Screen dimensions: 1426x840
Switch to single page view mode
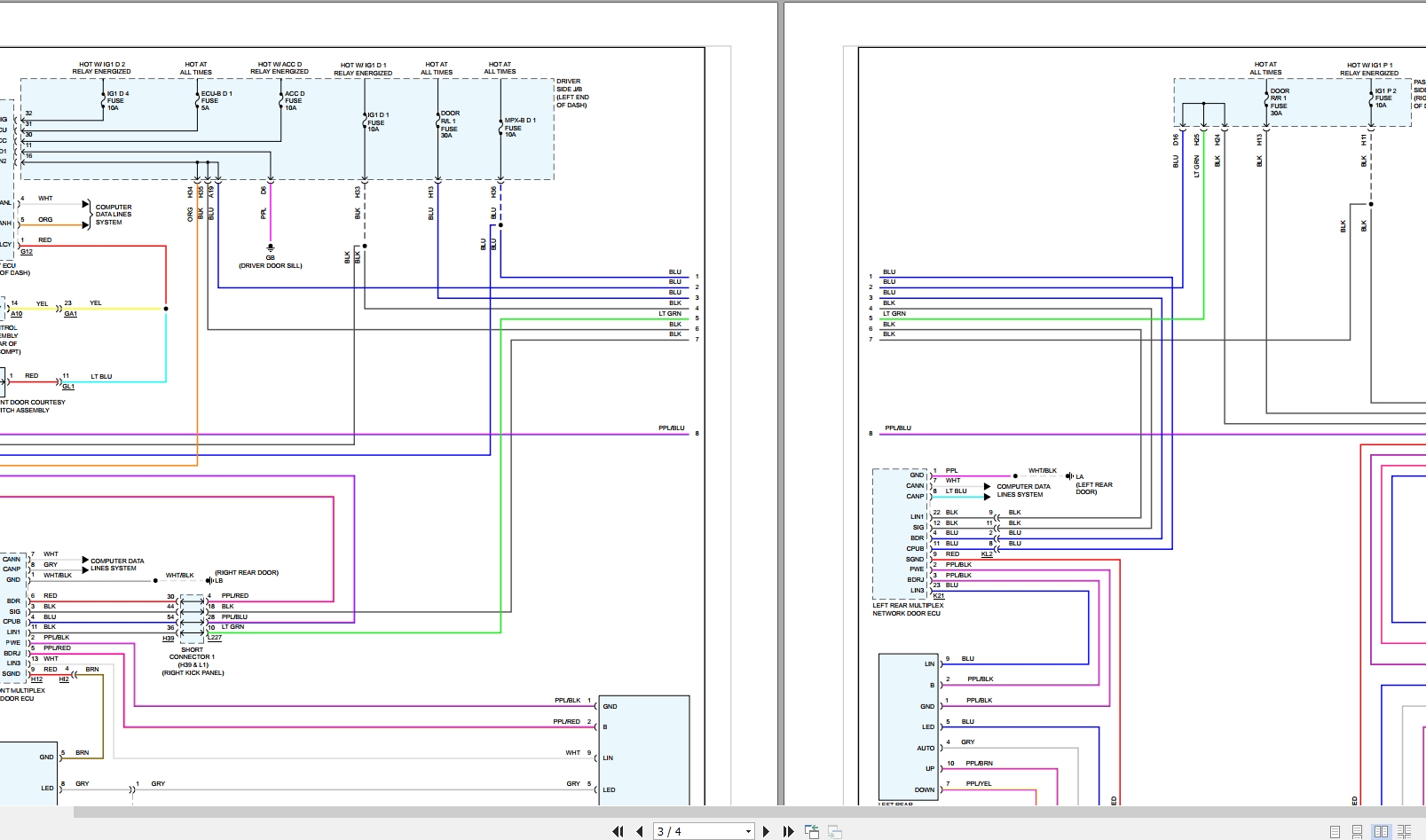[x=1335, y=831]
